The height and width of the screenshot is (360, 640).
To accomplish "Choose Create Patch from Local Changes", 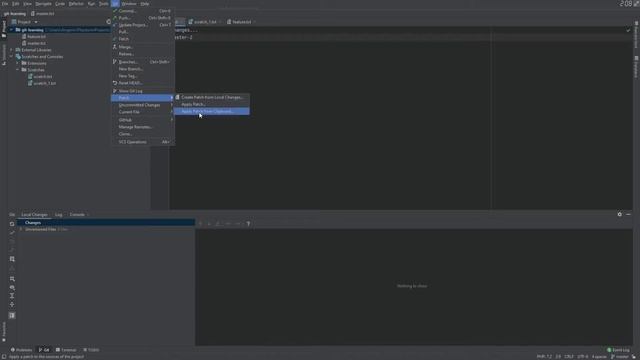I will 211,98.
